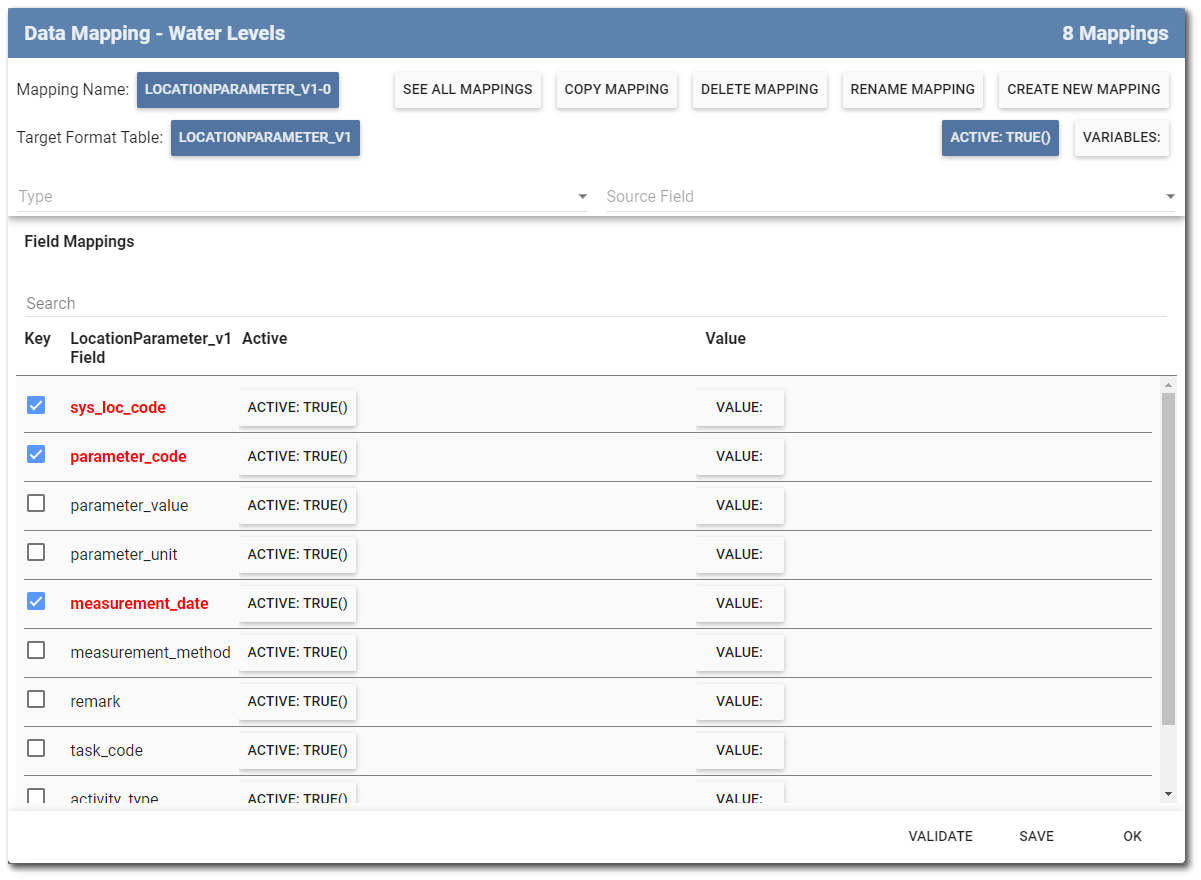Click SEE ALL MAPPINGS

467,89
